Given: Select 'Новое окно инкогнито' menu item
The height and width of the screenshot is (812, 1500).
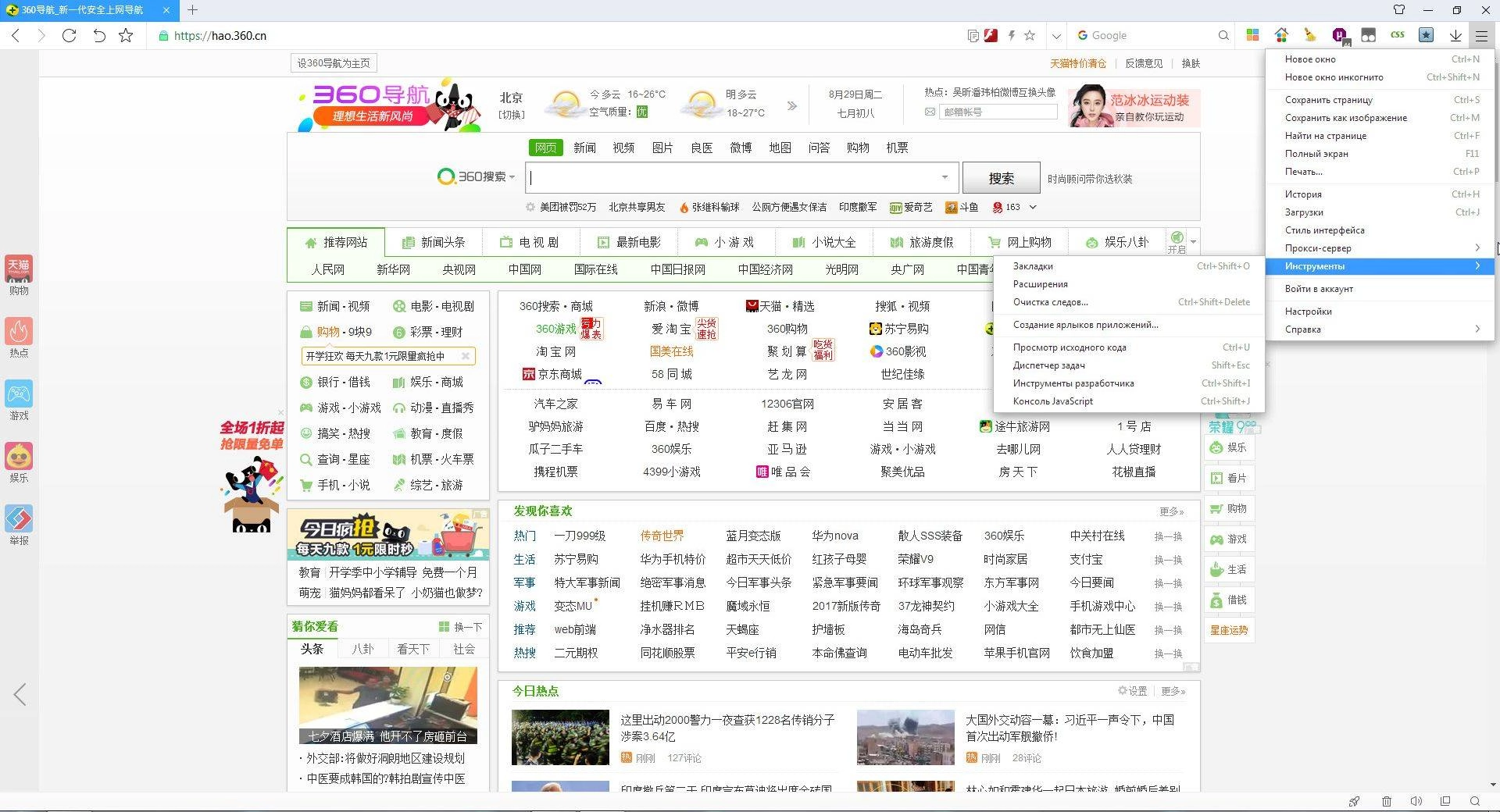Looking at the screenshot, I should 1380,77.
